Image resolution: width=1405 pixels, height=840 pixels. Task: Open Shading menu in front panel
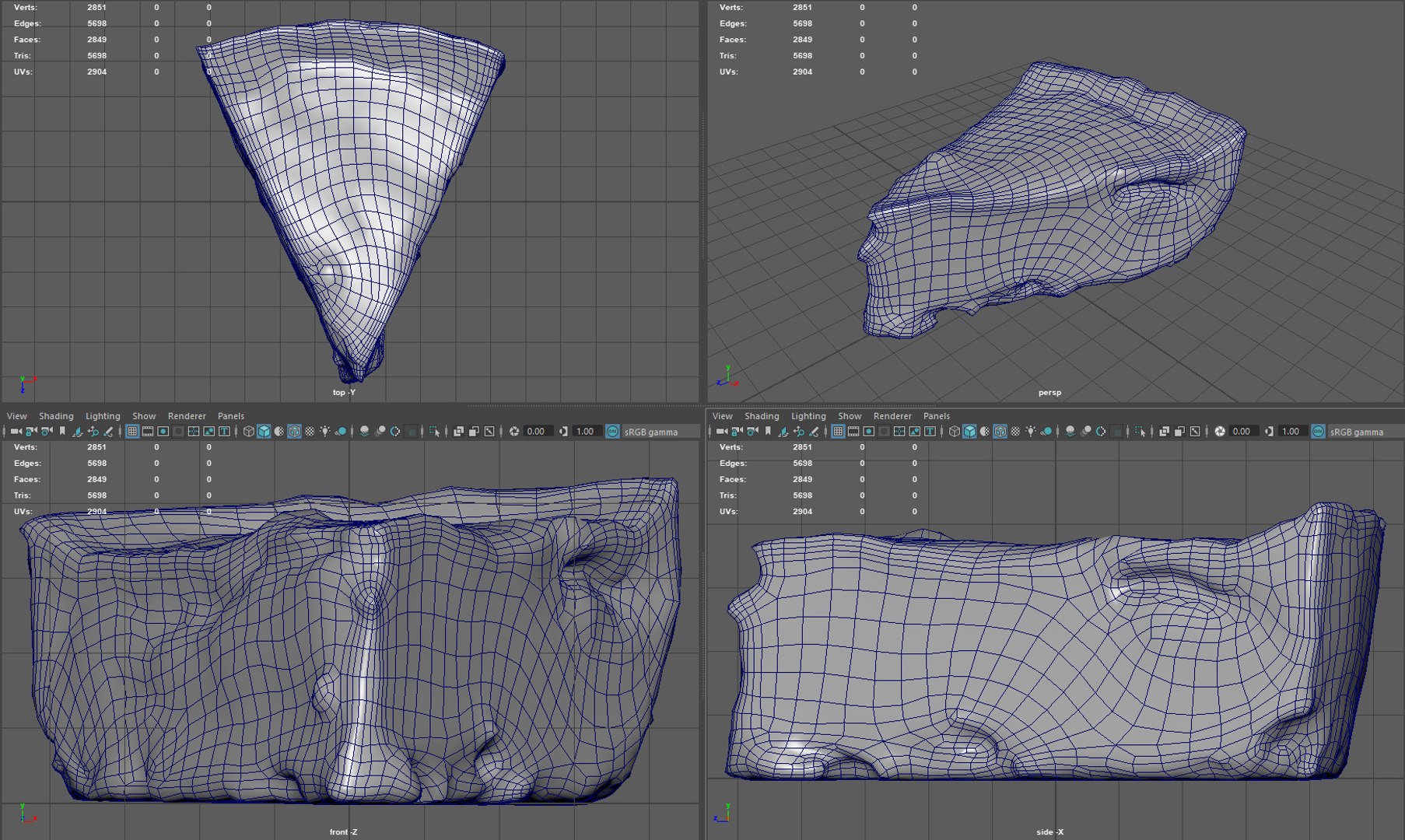tap(56, 416)
